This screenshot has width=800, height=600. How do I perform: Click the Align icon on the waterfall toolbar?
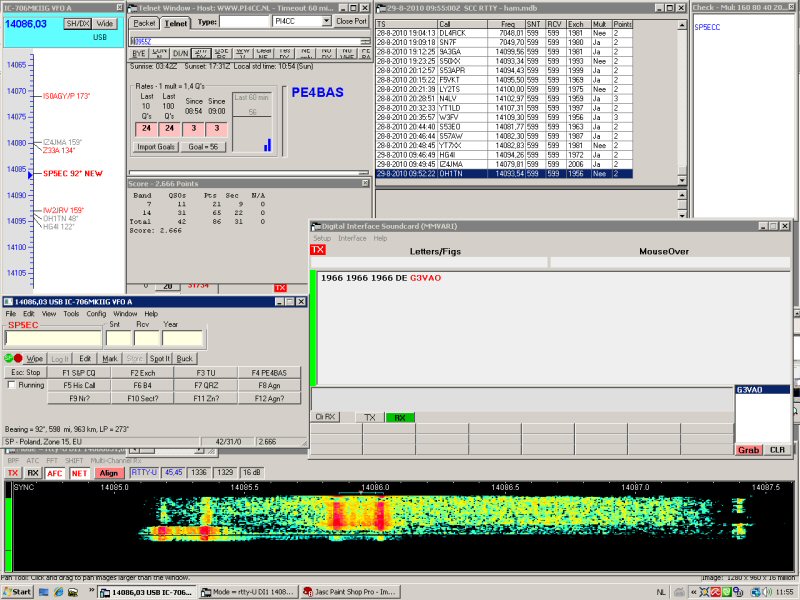[108, 473]
